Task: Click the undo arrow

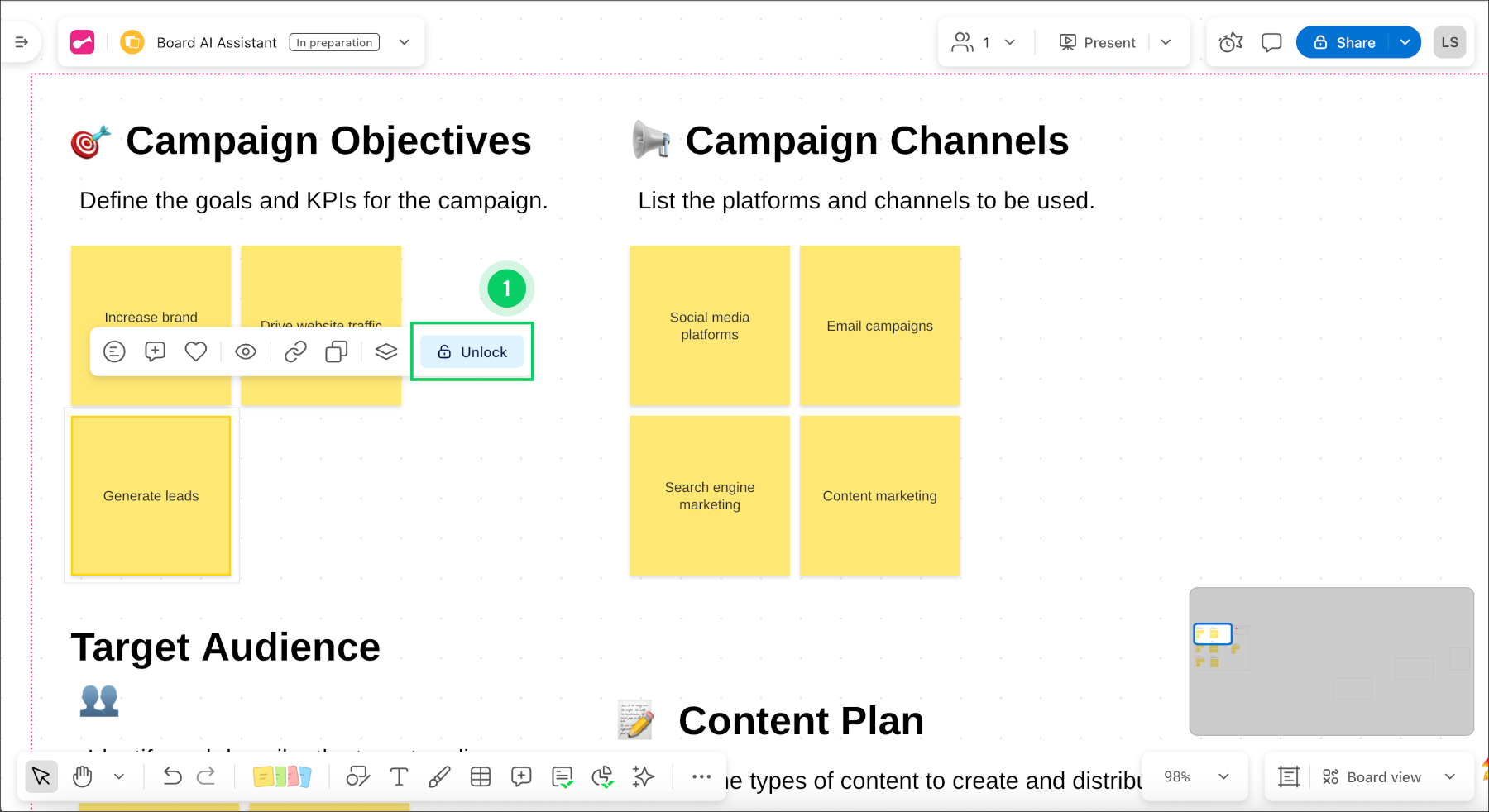Action: pos(172,776)
